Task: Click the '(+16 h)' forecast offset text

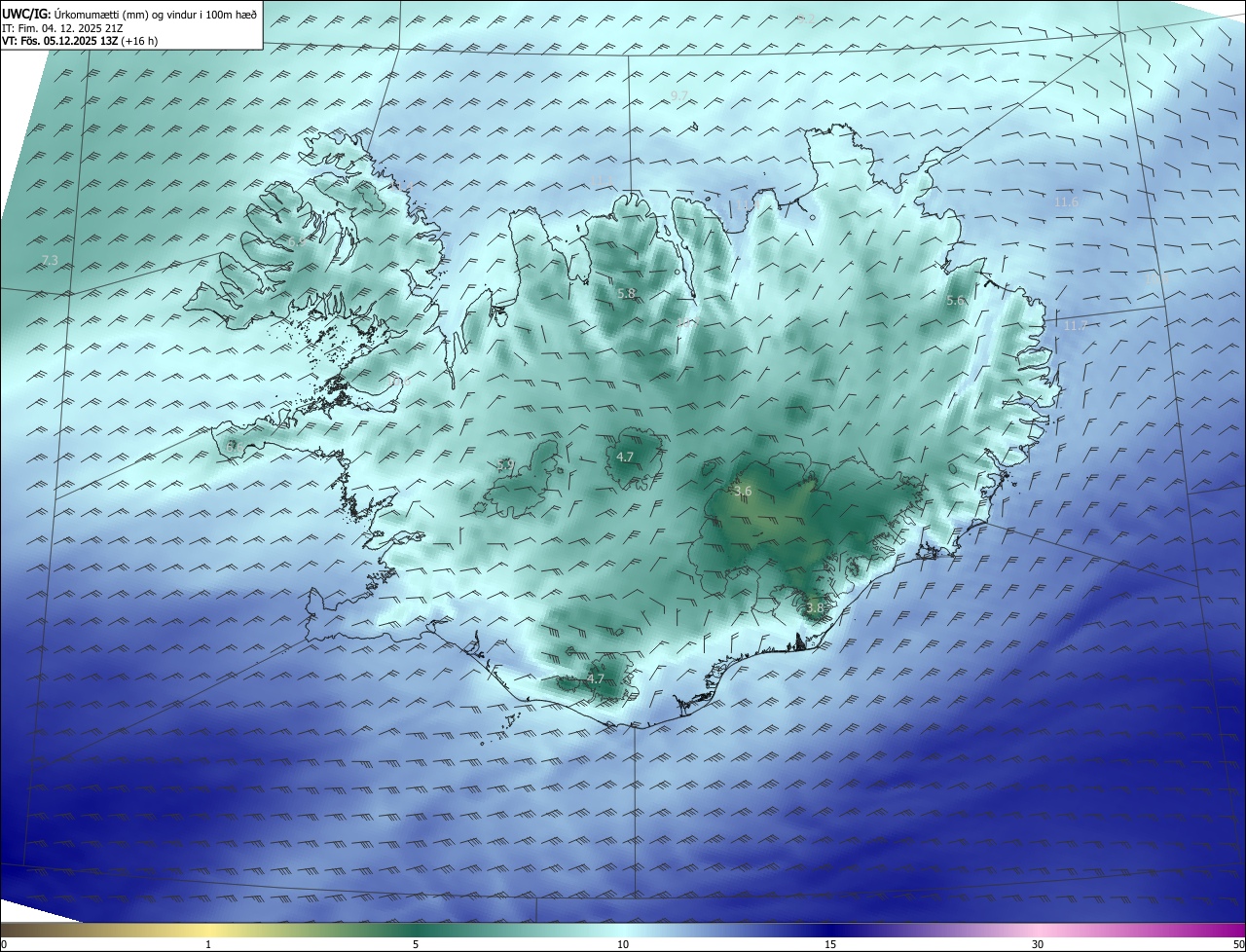Action: (x=140, y=41)
